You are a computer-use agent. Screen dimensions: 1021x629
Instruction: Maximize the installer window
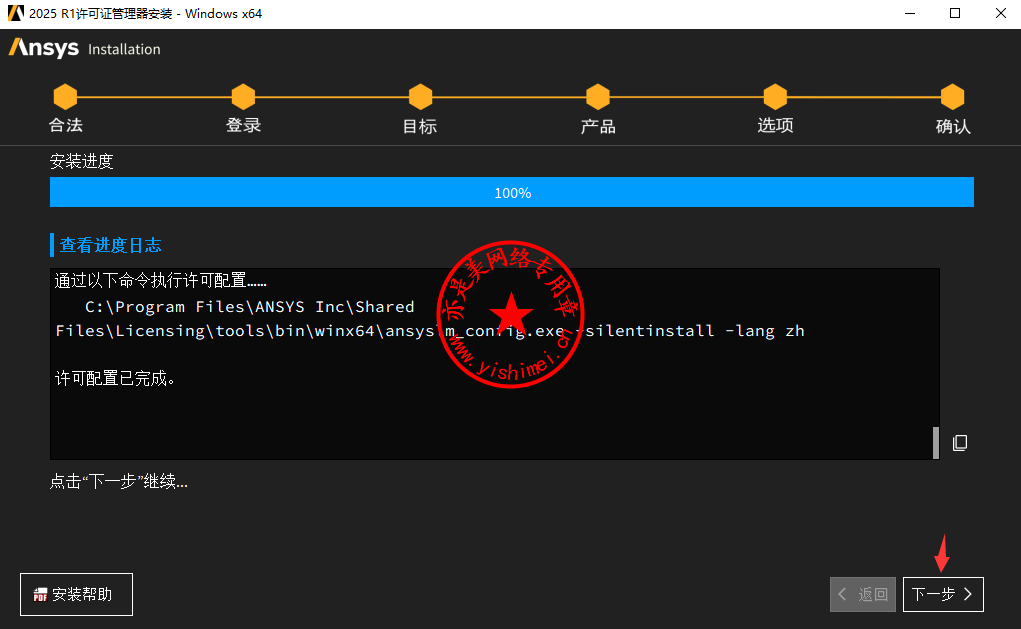pos(955,14)
